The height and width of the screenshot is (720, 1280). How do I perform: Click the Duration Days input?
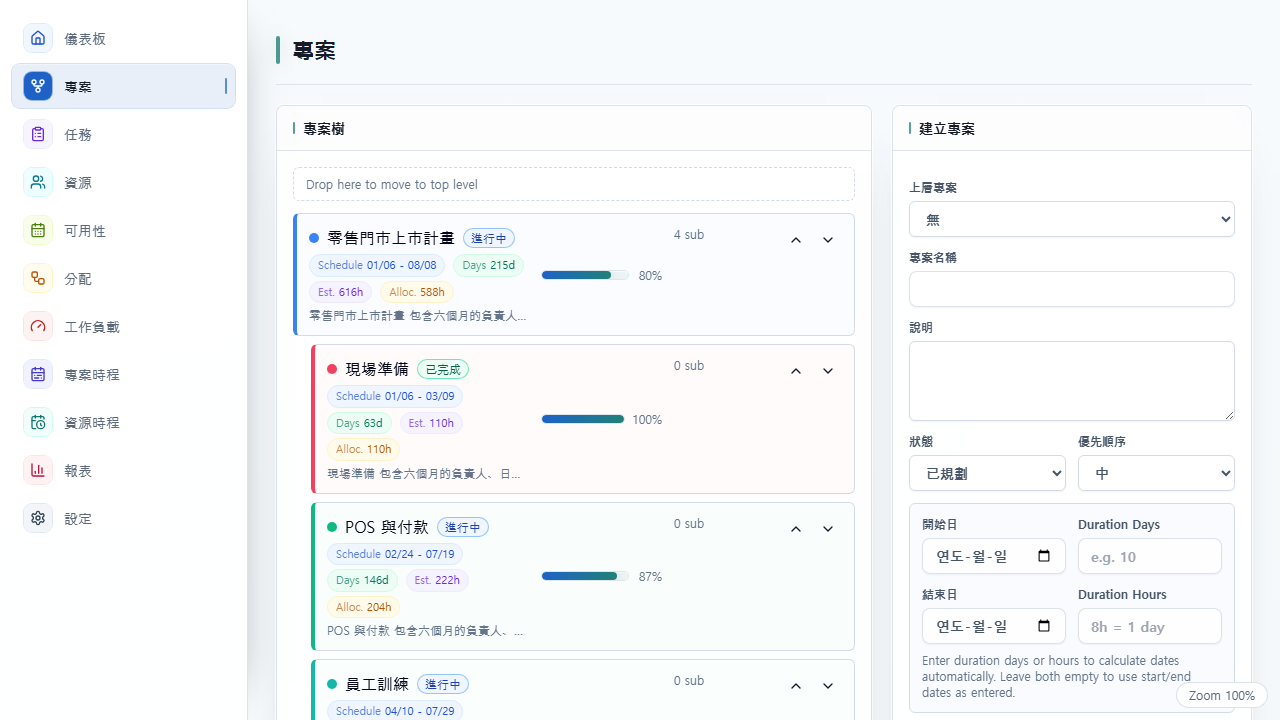point(1150,556)
